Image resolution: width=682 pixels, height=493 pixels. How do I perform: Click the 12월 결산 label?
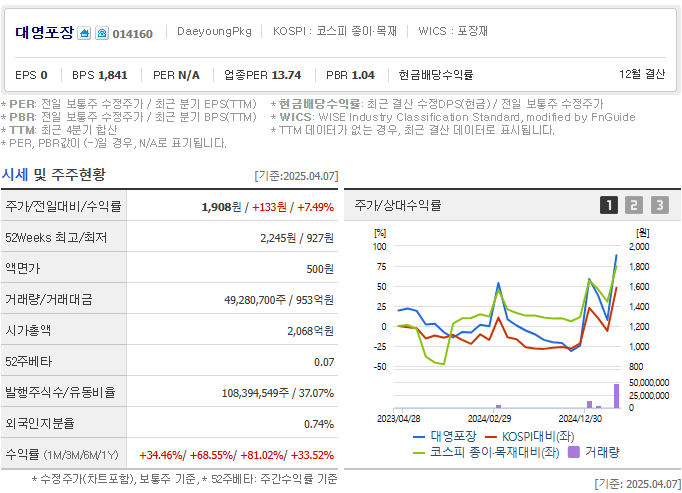(x=642, y=74)
